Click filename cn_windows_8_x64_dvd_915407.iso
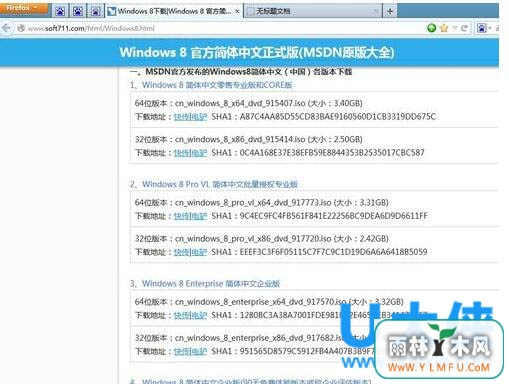 click(240, 103)
